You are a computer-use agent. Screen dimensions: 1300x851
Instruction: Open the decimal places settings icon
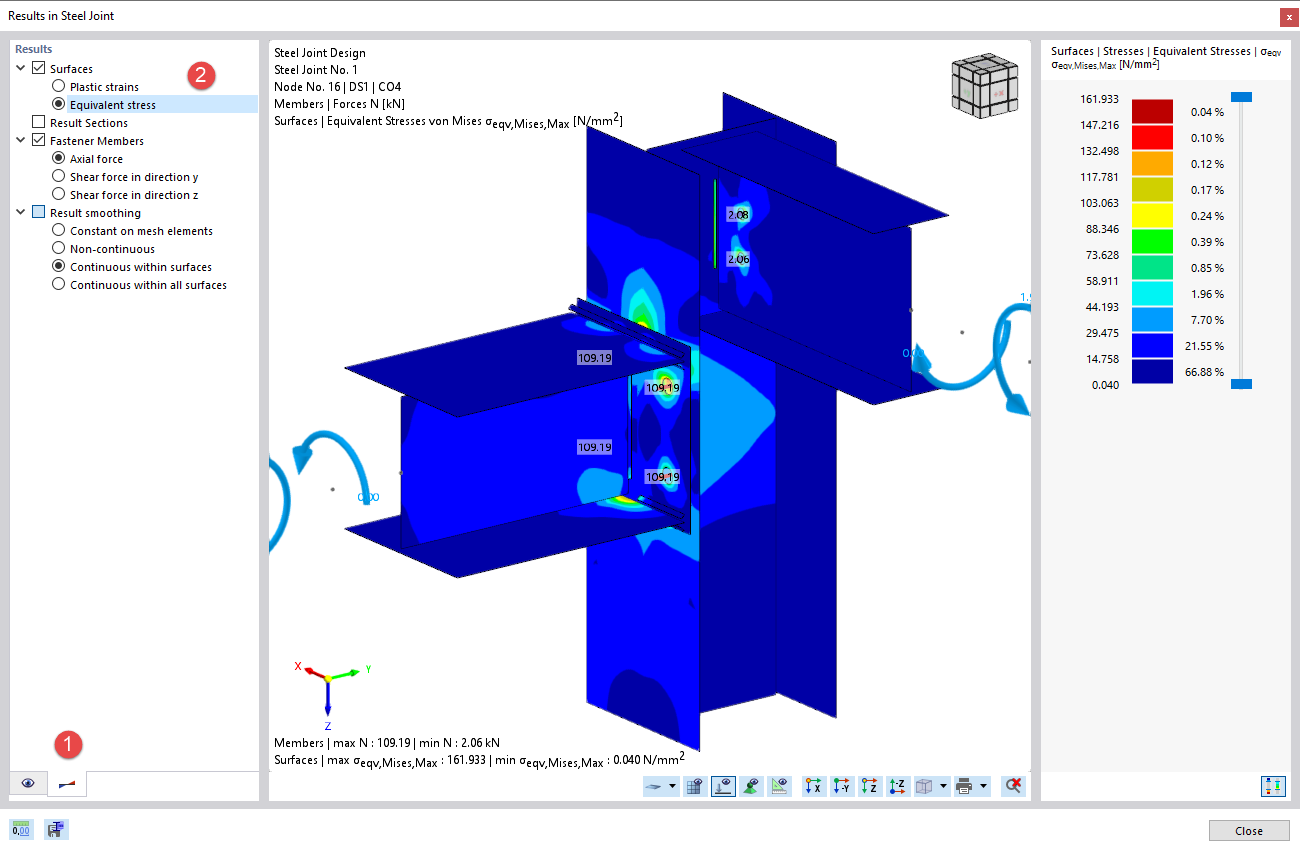tap(20, 830)
